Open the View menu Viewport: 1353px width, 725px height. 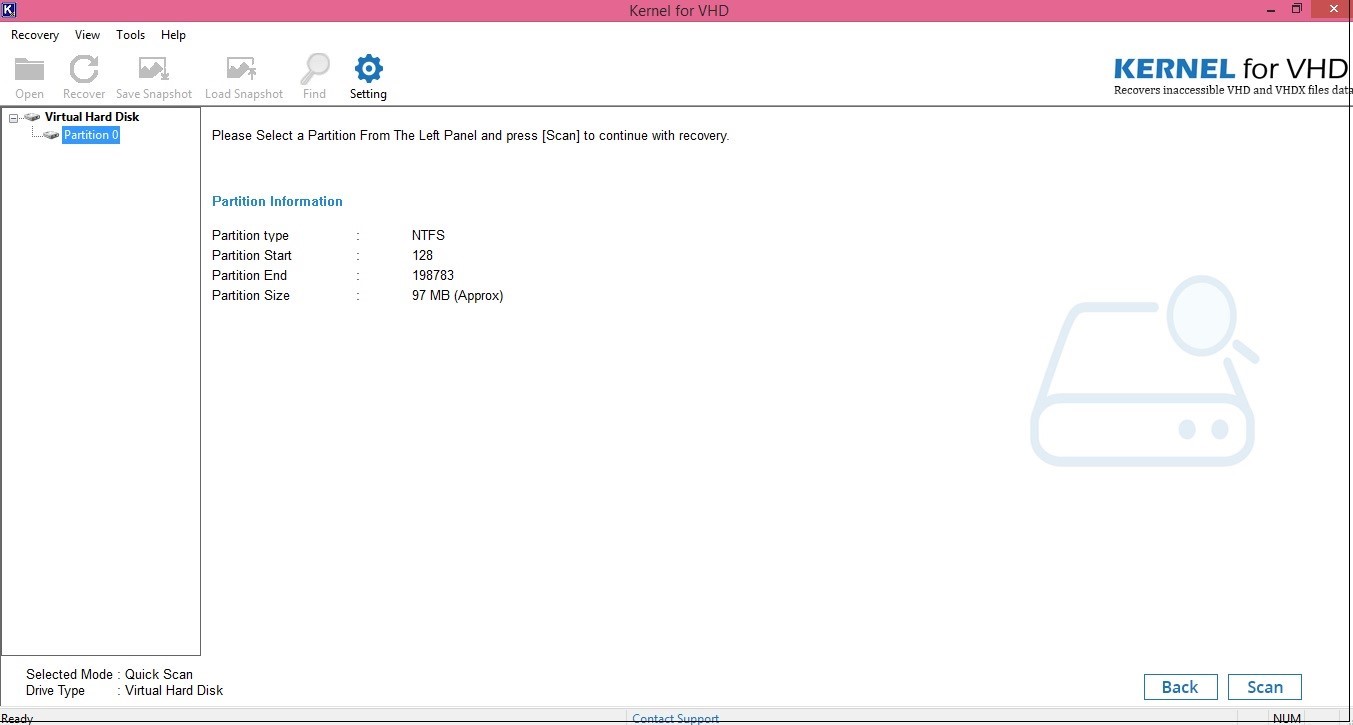[x=87, y=34]
